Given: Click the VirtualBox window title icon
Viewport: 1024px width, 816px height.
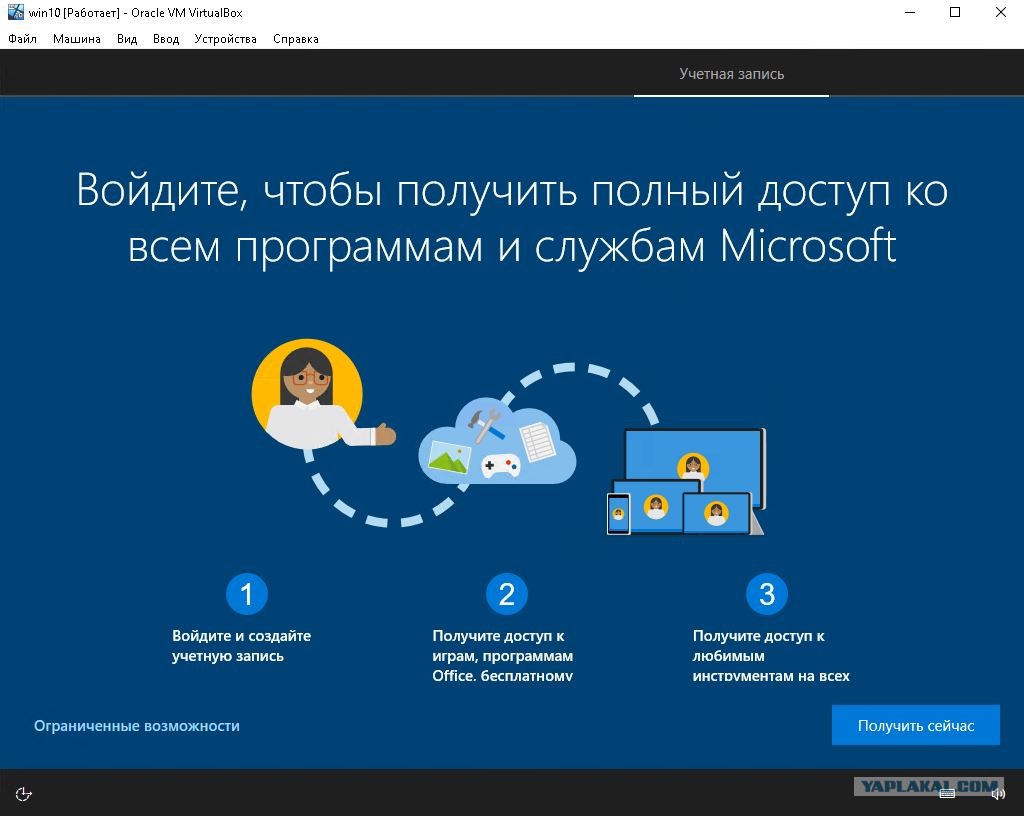Looking at the screenshot, I should pyautogui.click(x=16, y=12).
